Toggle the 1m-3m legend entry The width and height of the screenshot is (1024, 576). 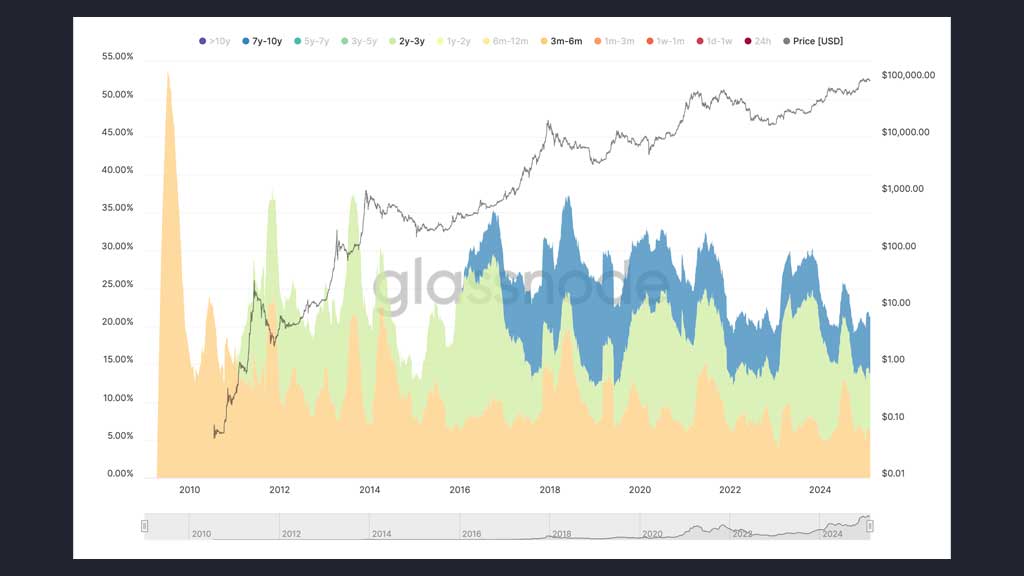click(615, 41)
